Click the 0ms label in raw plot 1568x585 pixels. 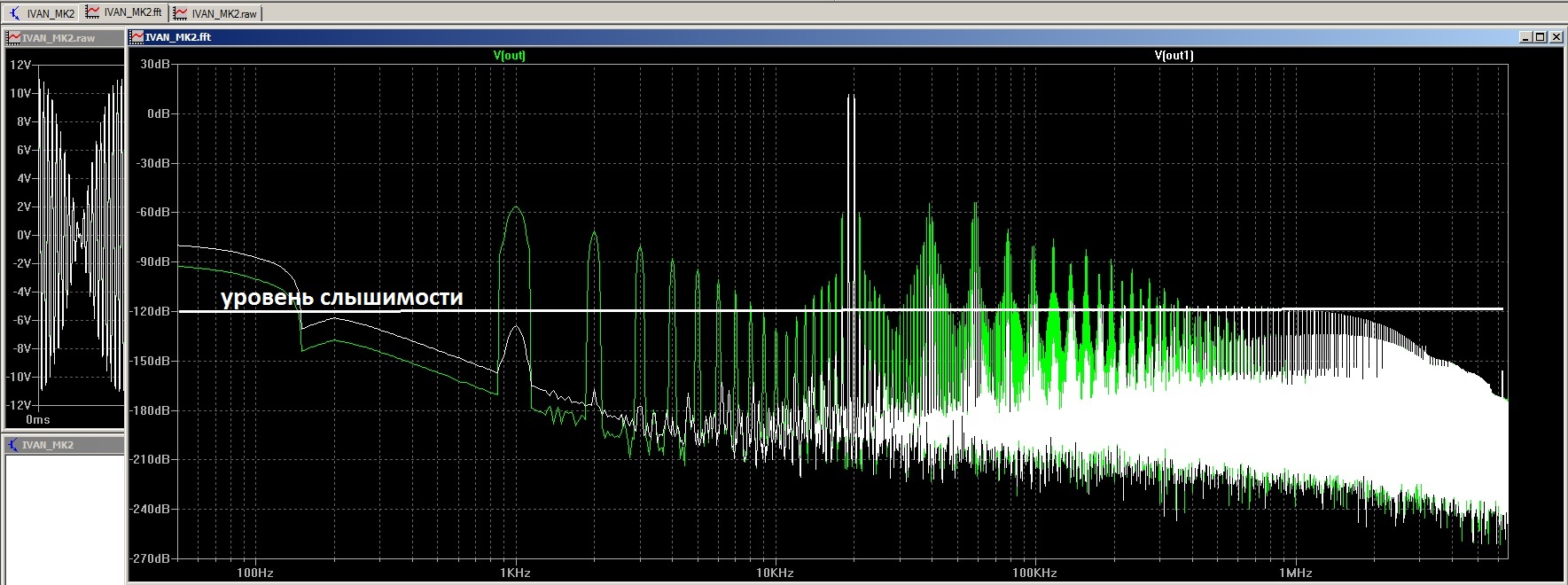(38, 419)
